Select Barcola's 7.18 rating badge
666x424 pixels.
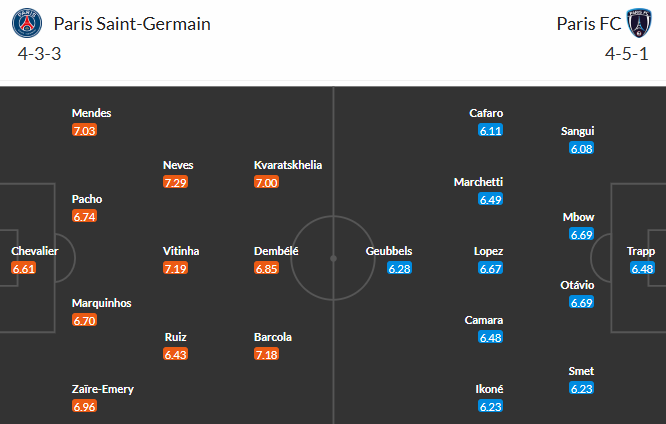point(267,355)
